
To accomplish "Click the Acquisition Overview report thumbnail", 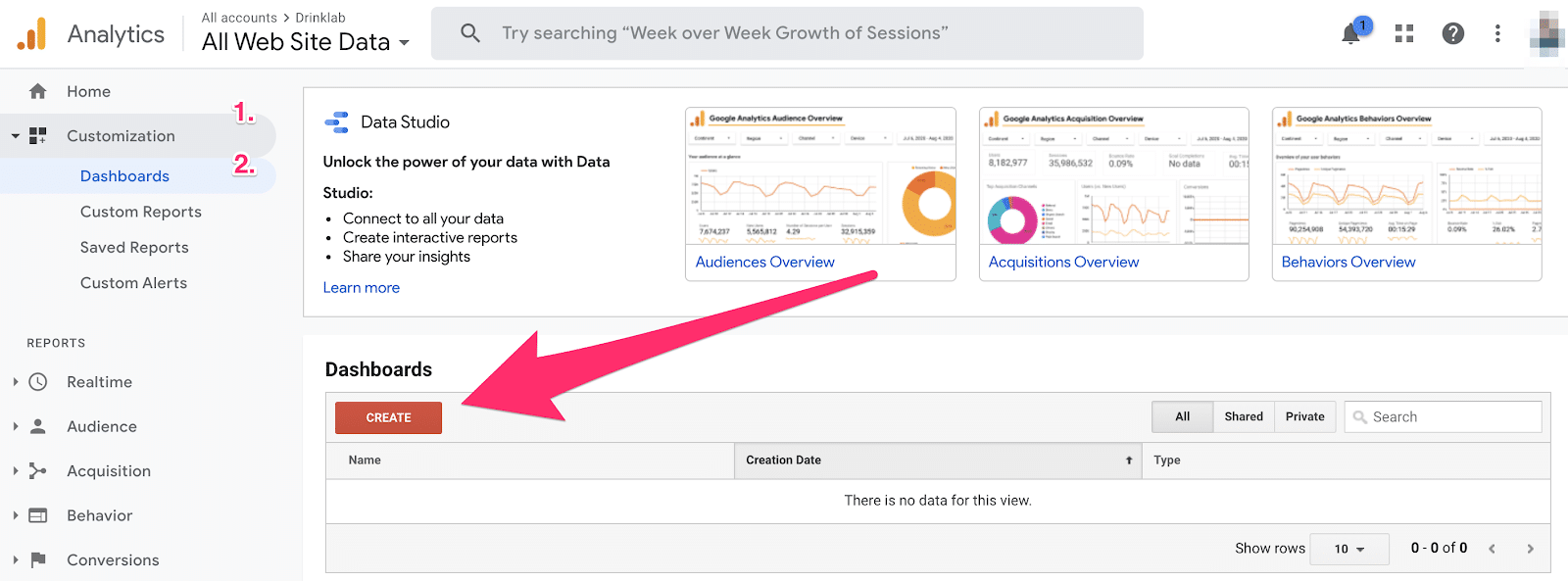I will 1114,176.
